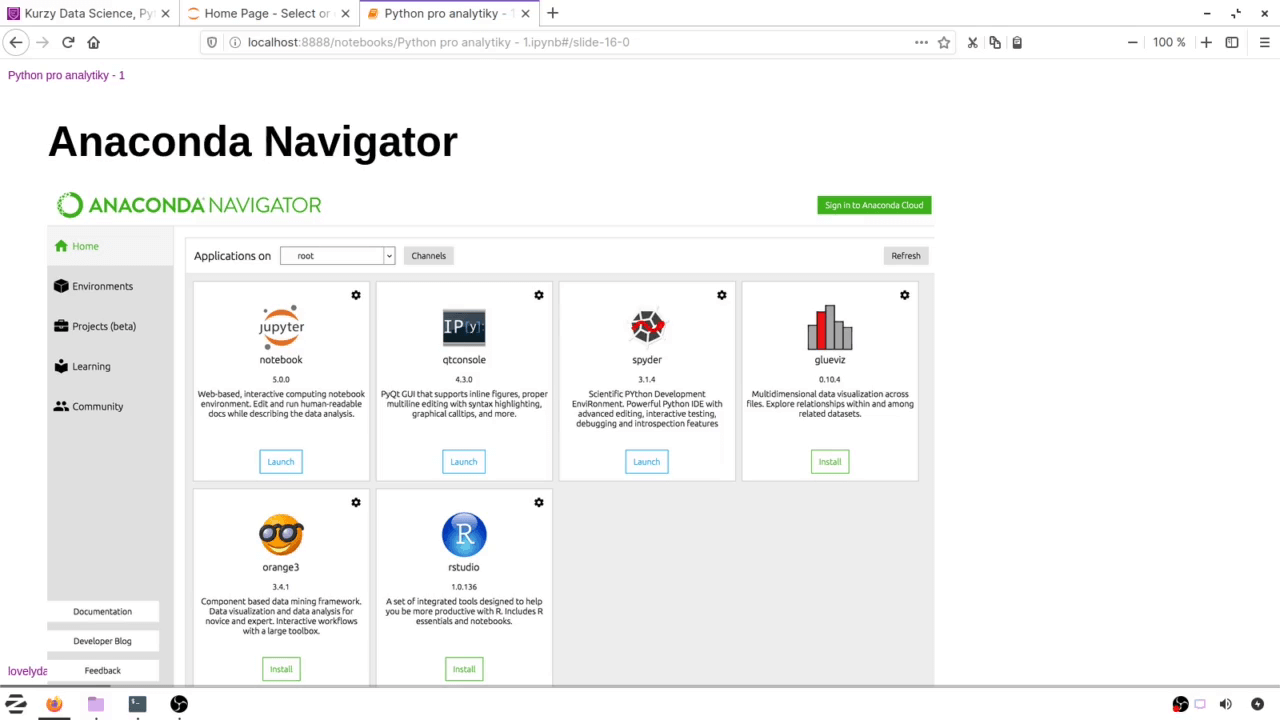
Task: Click the Jupyter notebook application icon
Action: pos(281,325)
